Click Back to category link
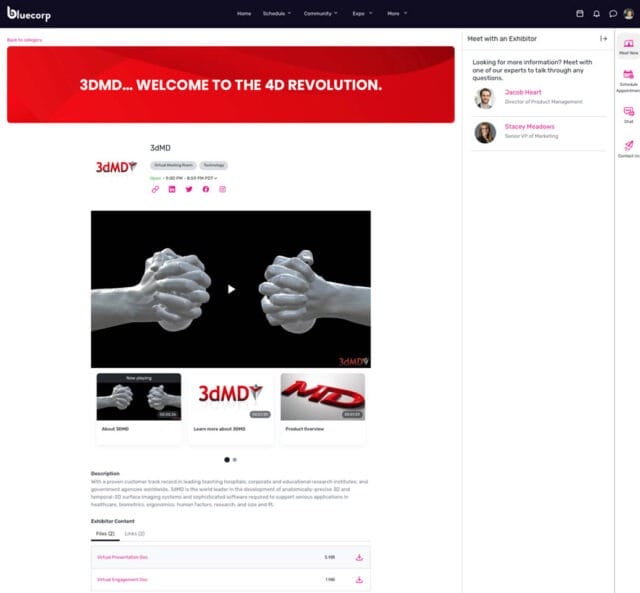640x593 pixels. 24,40
